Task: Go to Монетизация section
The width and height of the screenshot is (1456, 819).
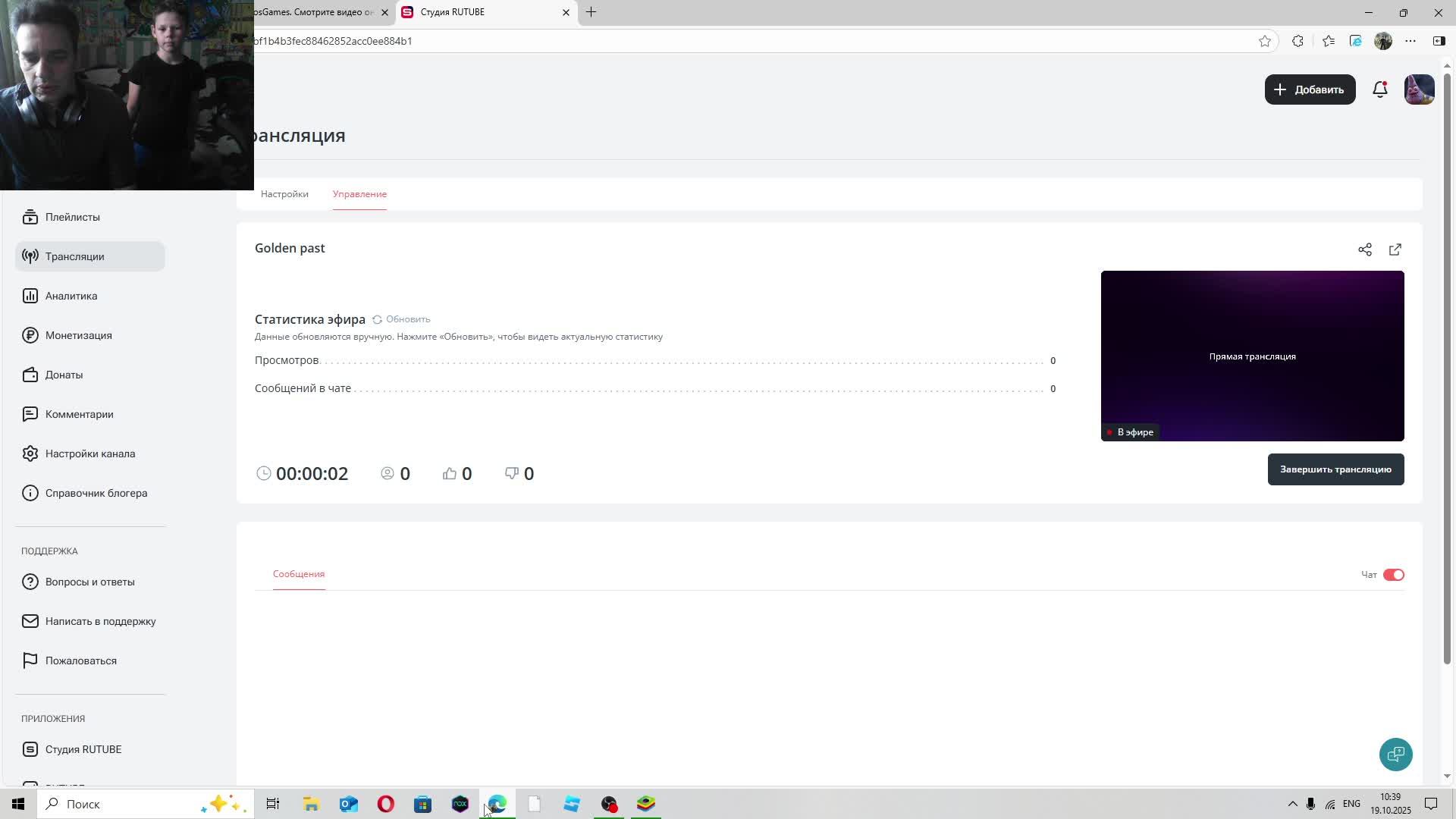Action: pos(78,335)
